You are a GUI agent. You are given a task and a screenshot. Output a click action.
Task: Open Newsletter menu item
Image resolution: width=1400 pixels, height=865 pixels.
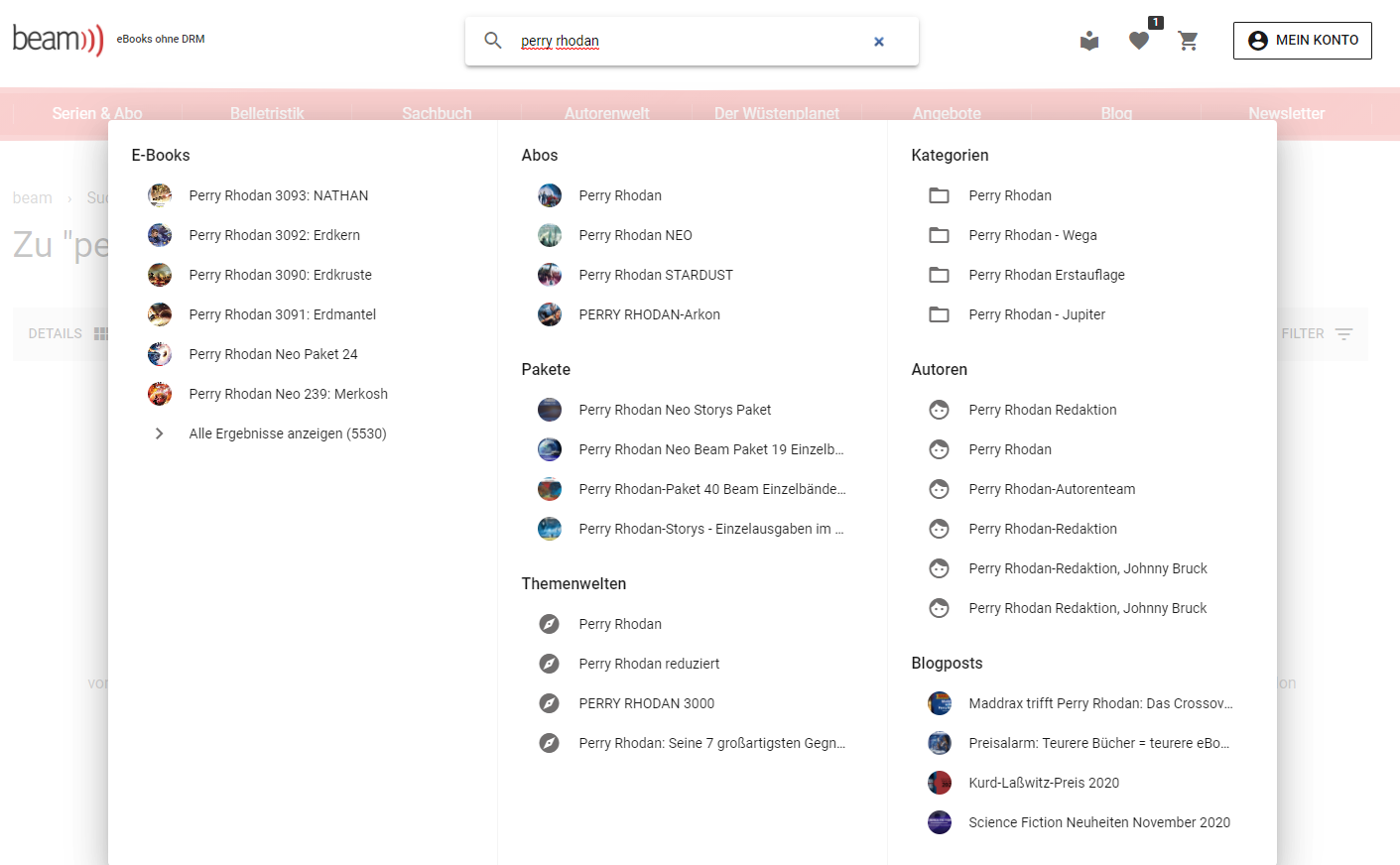[x=1286, y=113]
